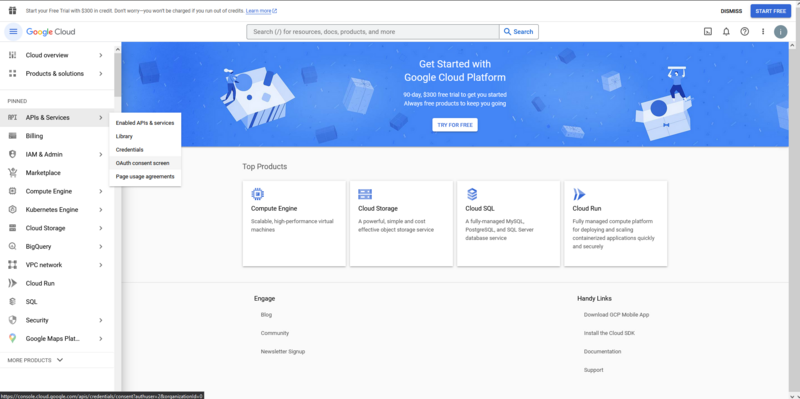Screen dimensions: 800x399
Task: Click the Cloud Storage sidebar icon
Action: [13, 228]
